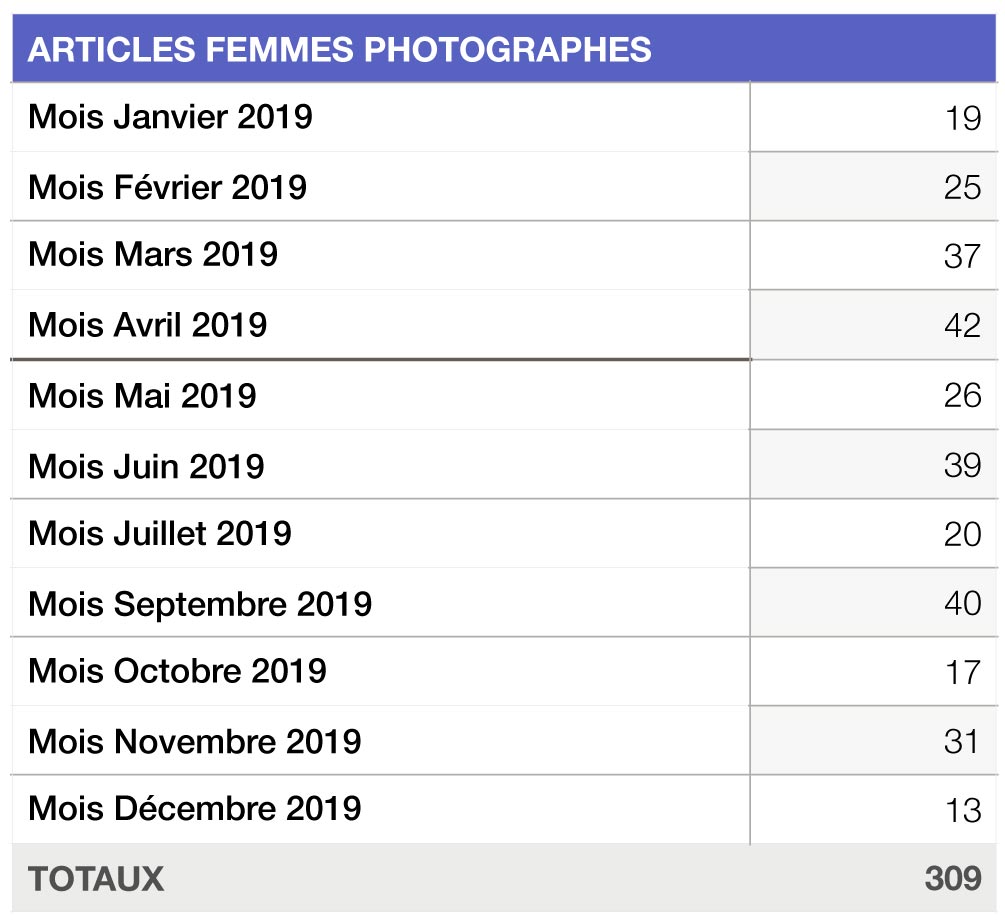Click the Mois Mai 2019 cell
The height and width of the screenshot is (924, 1005).
pyautogui.click(x=381, y=395)
